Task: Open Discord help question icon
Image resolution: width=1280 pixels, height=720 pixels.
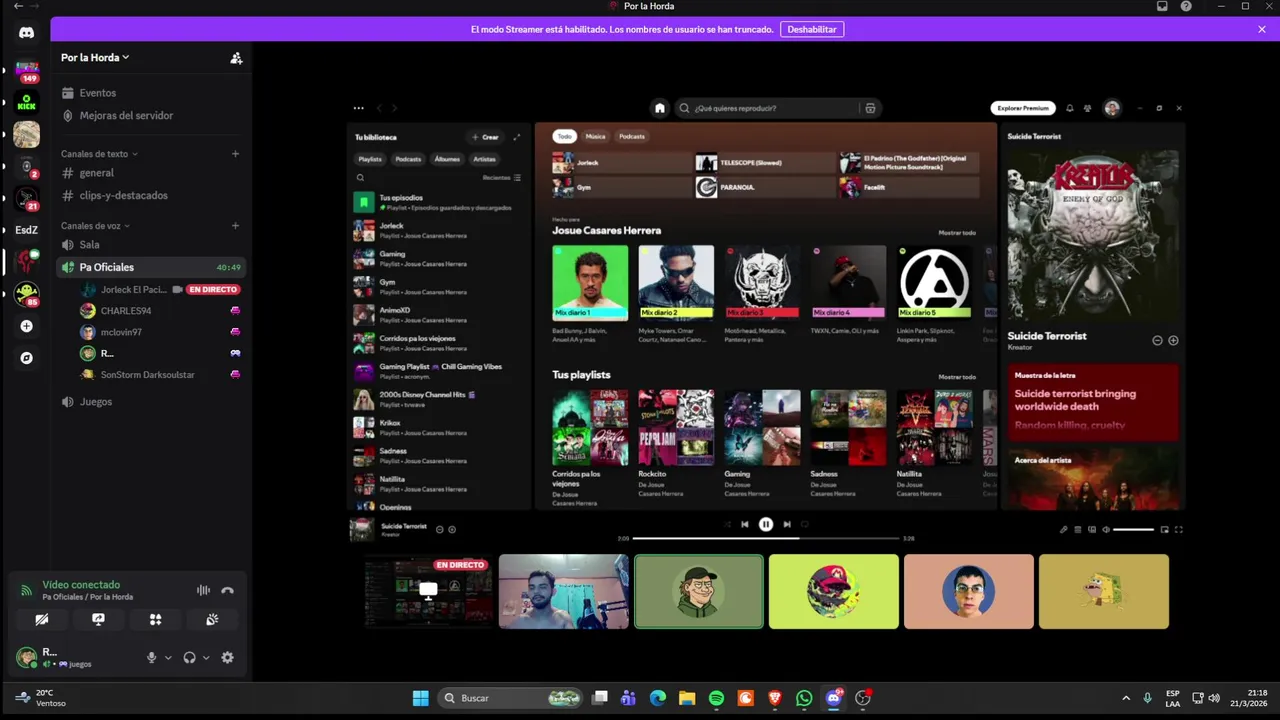Action: (1186, 6)
